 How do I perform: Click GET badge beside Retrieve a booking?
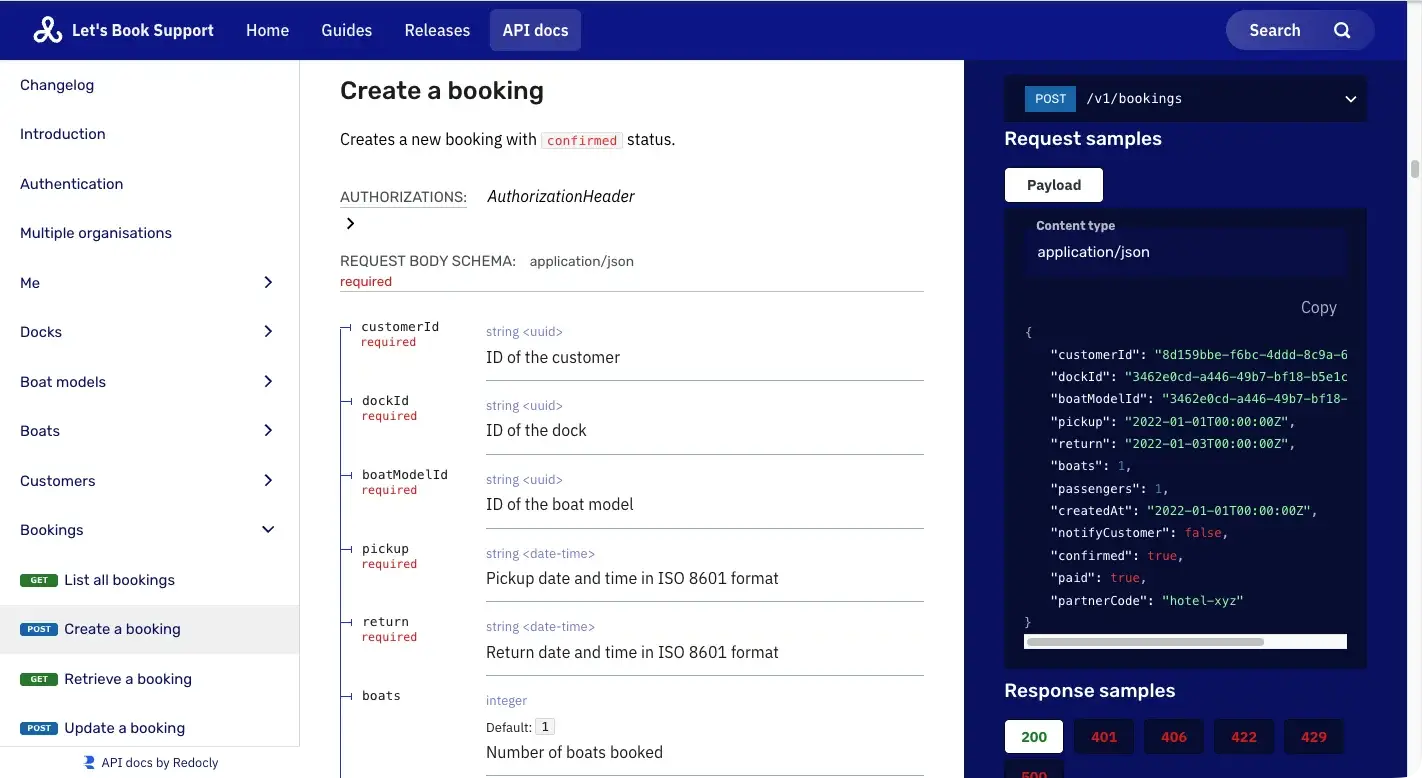coord(39,679)
